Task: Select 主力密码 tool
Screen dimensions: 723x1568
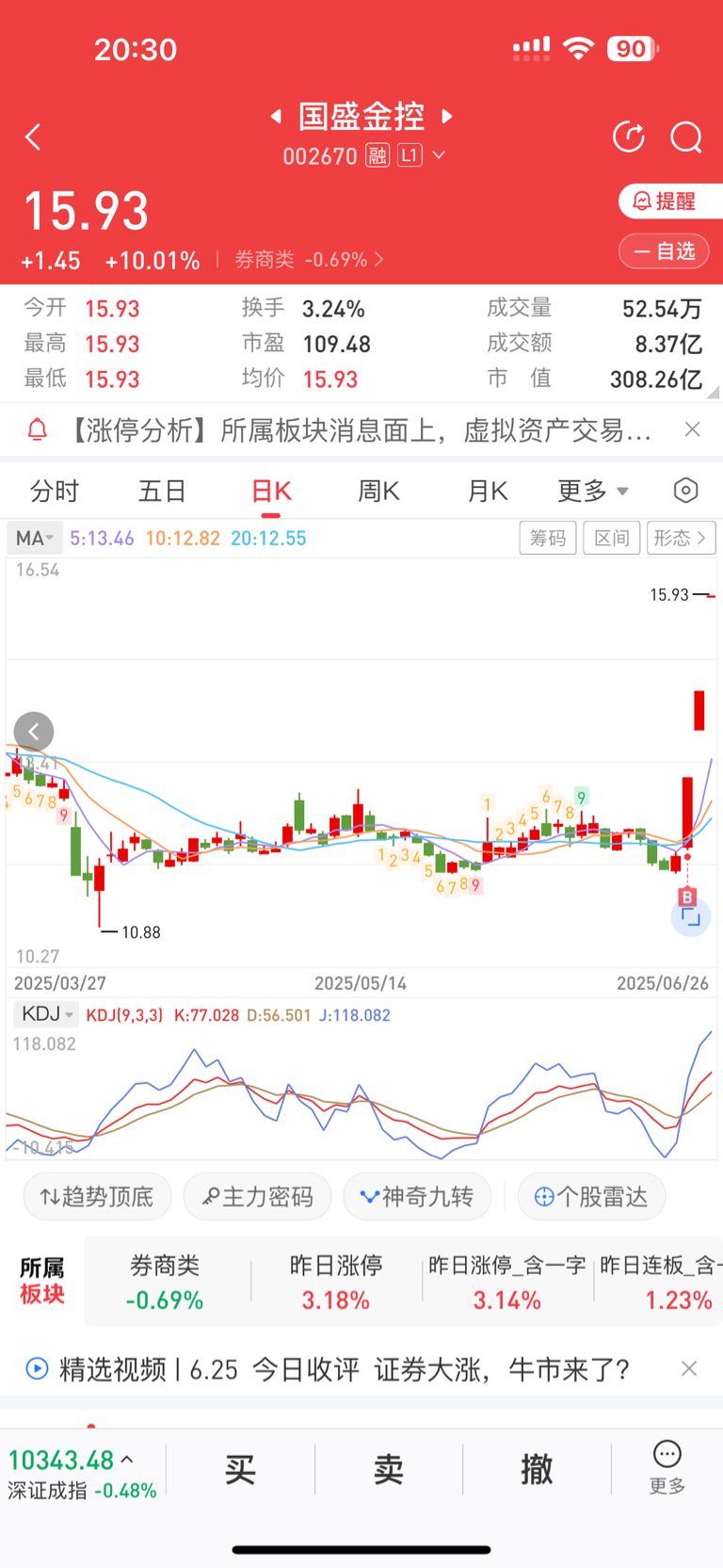Action: [x=257, y=1197]
